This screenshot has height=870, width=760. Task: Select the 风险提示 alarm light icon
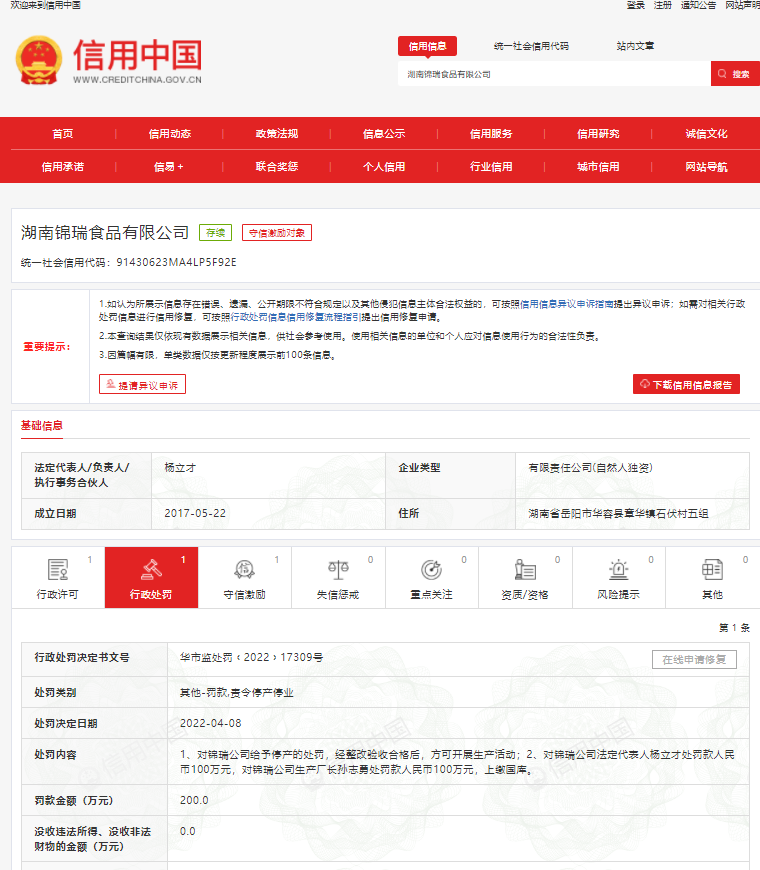(x=618, y=569)
